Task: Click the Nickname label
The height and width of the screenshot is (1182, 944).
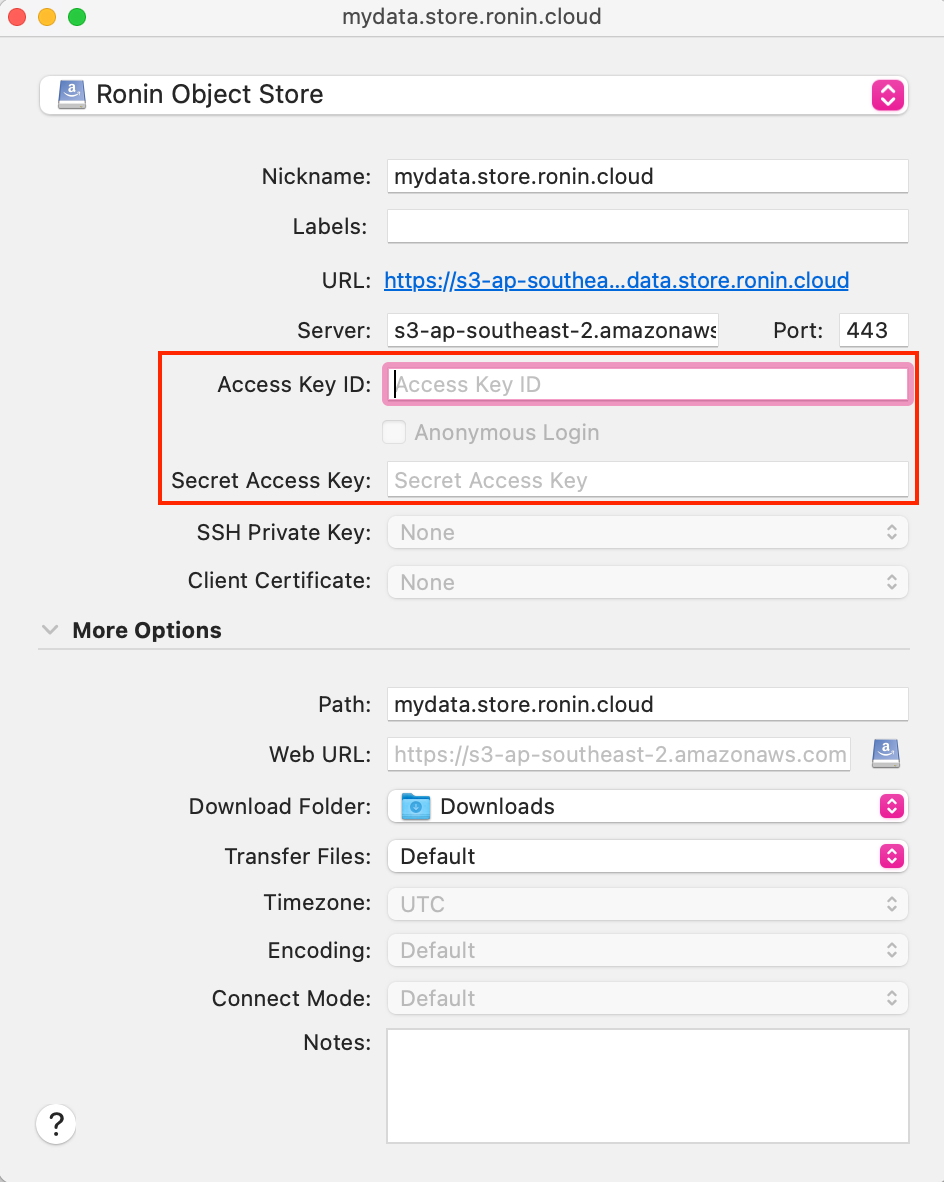Action: (316, 176)
